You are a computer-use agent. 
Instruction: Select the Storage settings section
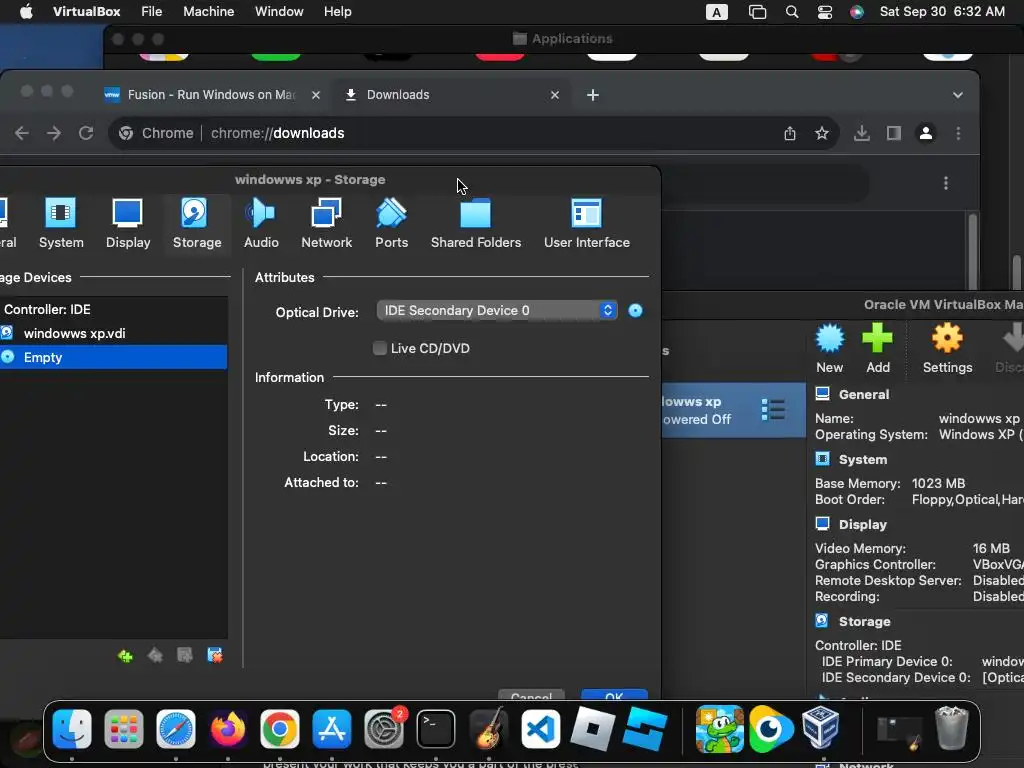[x=197, y=223]
